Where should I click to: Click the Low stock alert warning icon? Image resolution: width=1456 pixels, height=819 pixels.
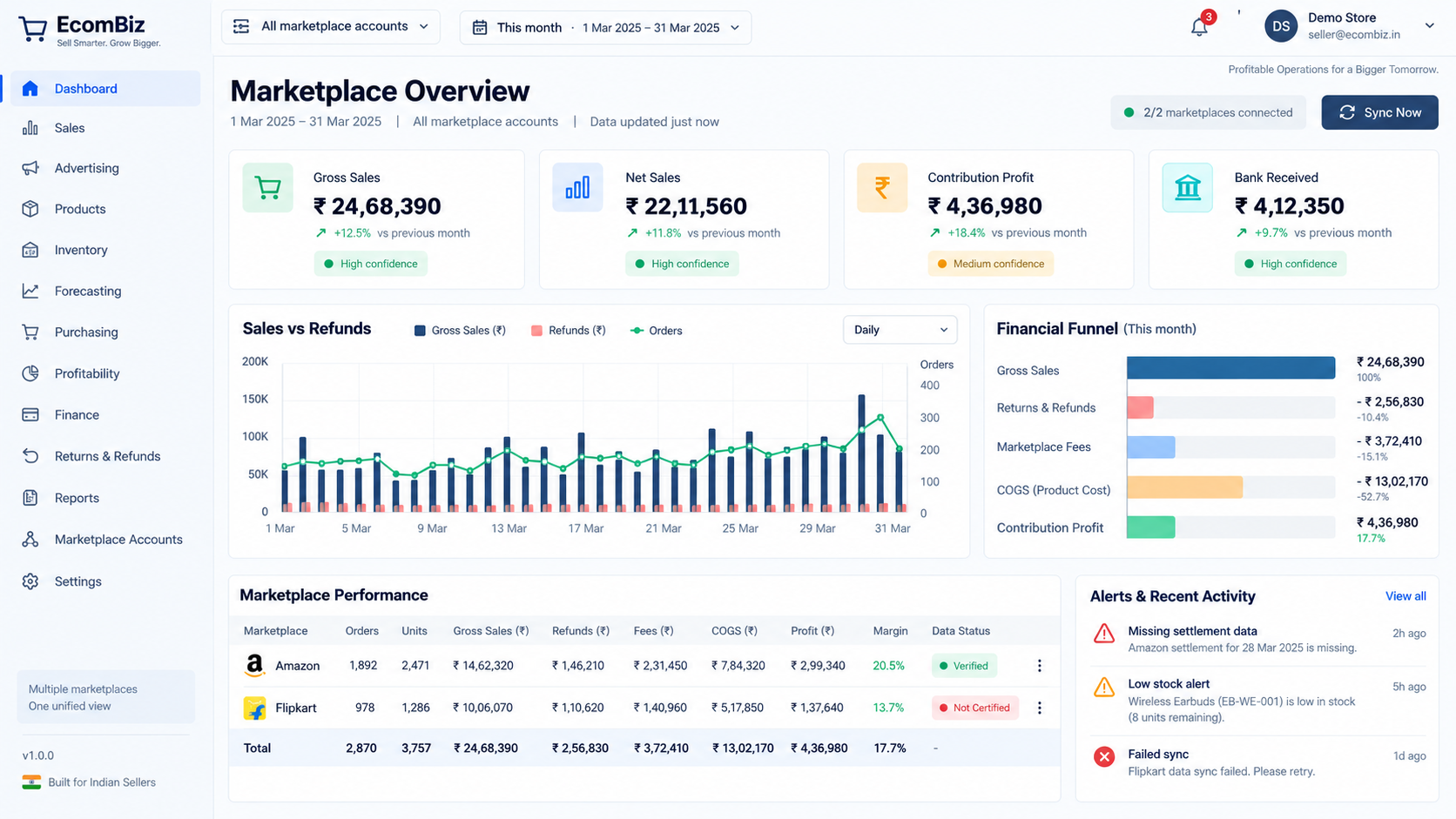1104,687
